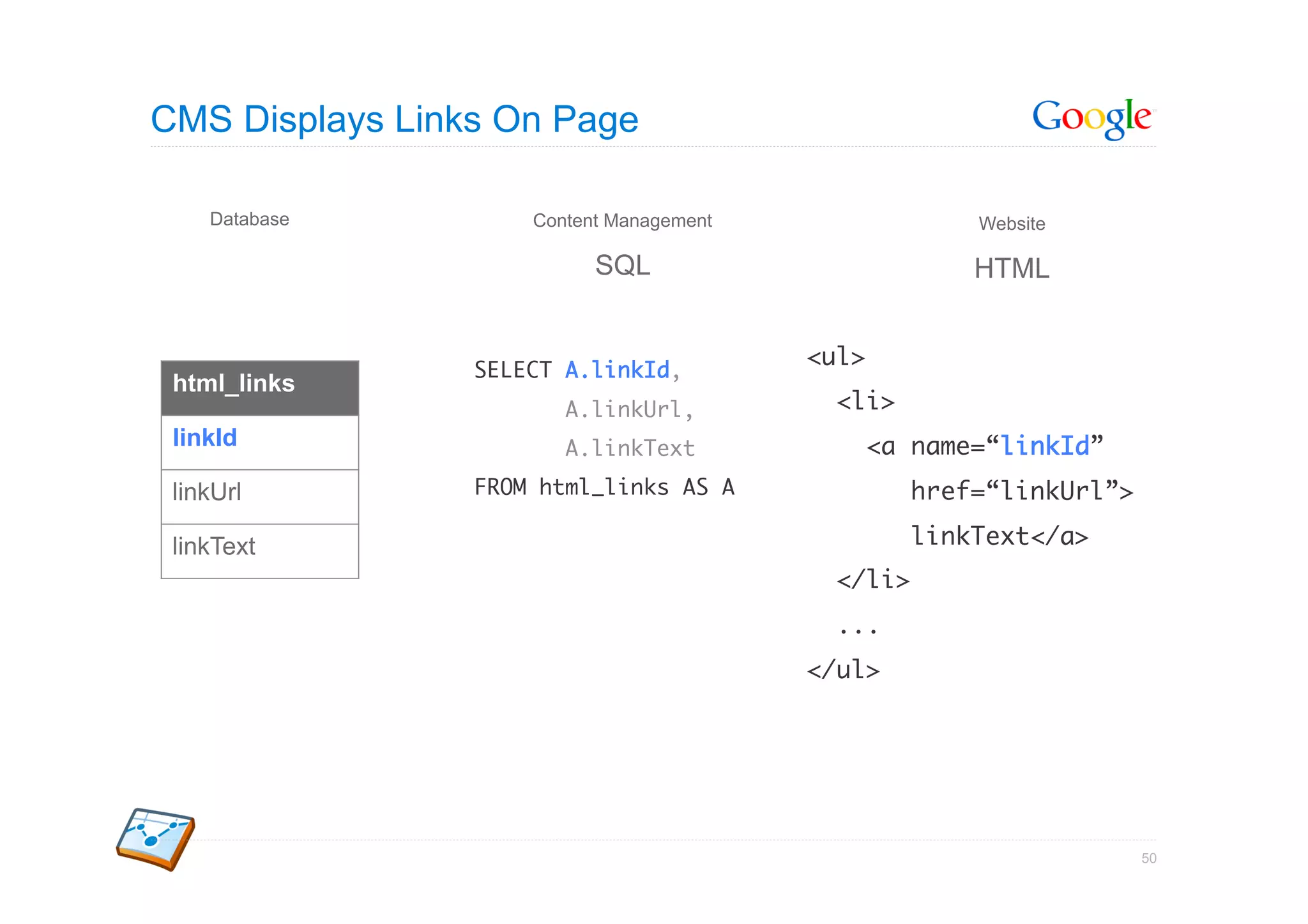The height and width of the screenshot is (924, 1308).
Task: Click the 'Database' column label
Action: tap(249, 219)
